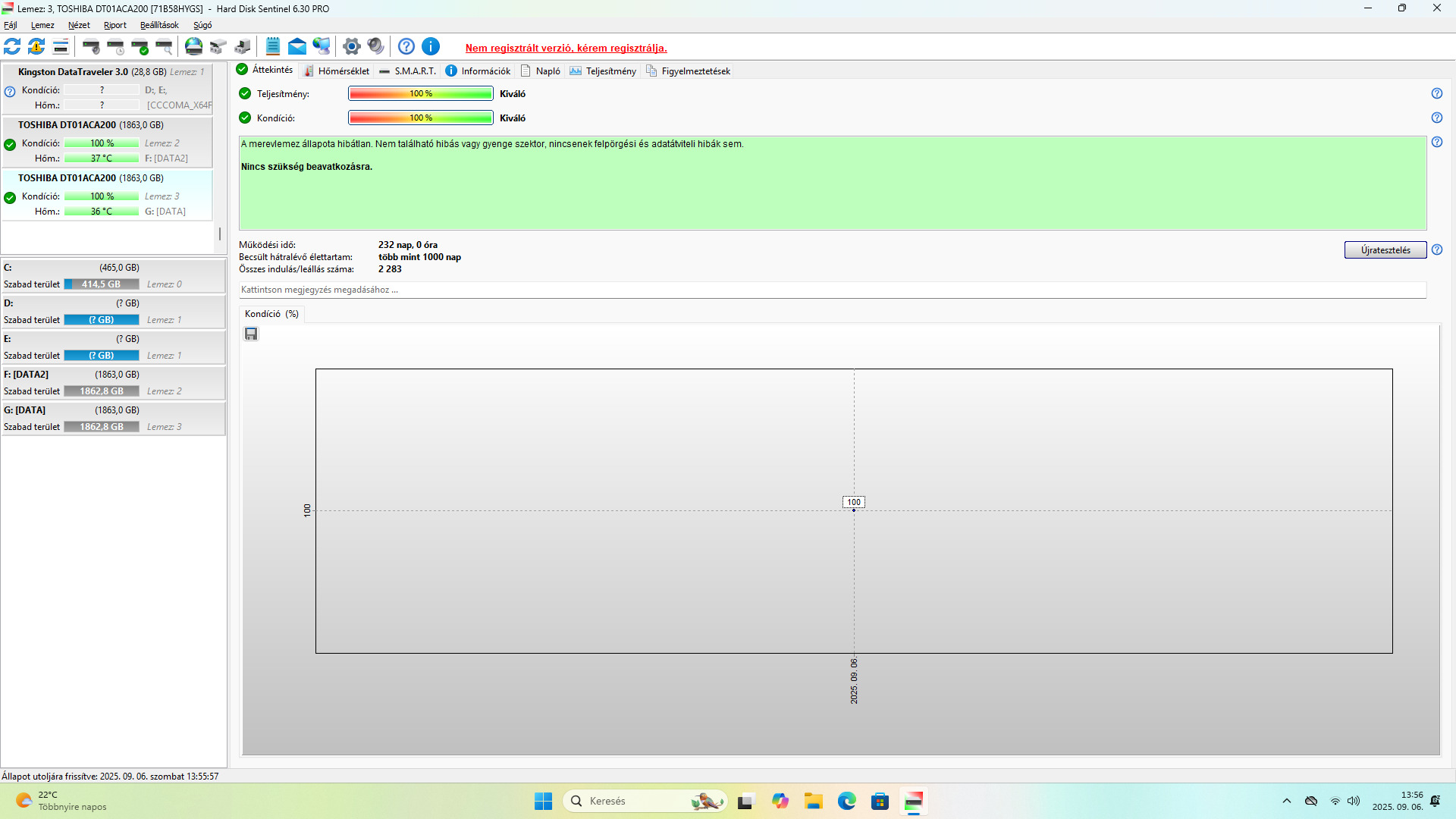Click the speaker sound icon in toolbar
The height and width of the screenshot is (819, 1456).
[375, 47]
